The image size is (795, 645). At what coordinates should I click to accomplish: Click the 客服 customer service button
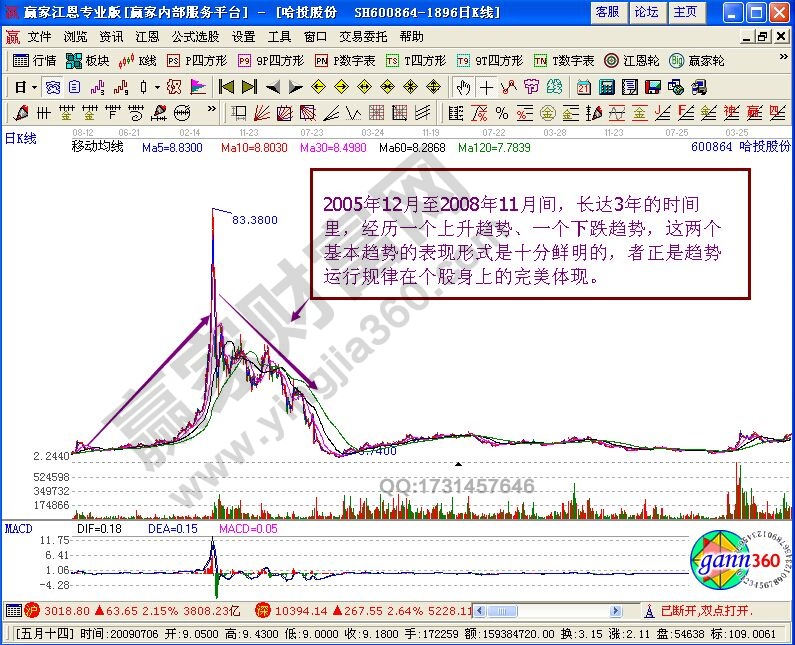(607, 12)
